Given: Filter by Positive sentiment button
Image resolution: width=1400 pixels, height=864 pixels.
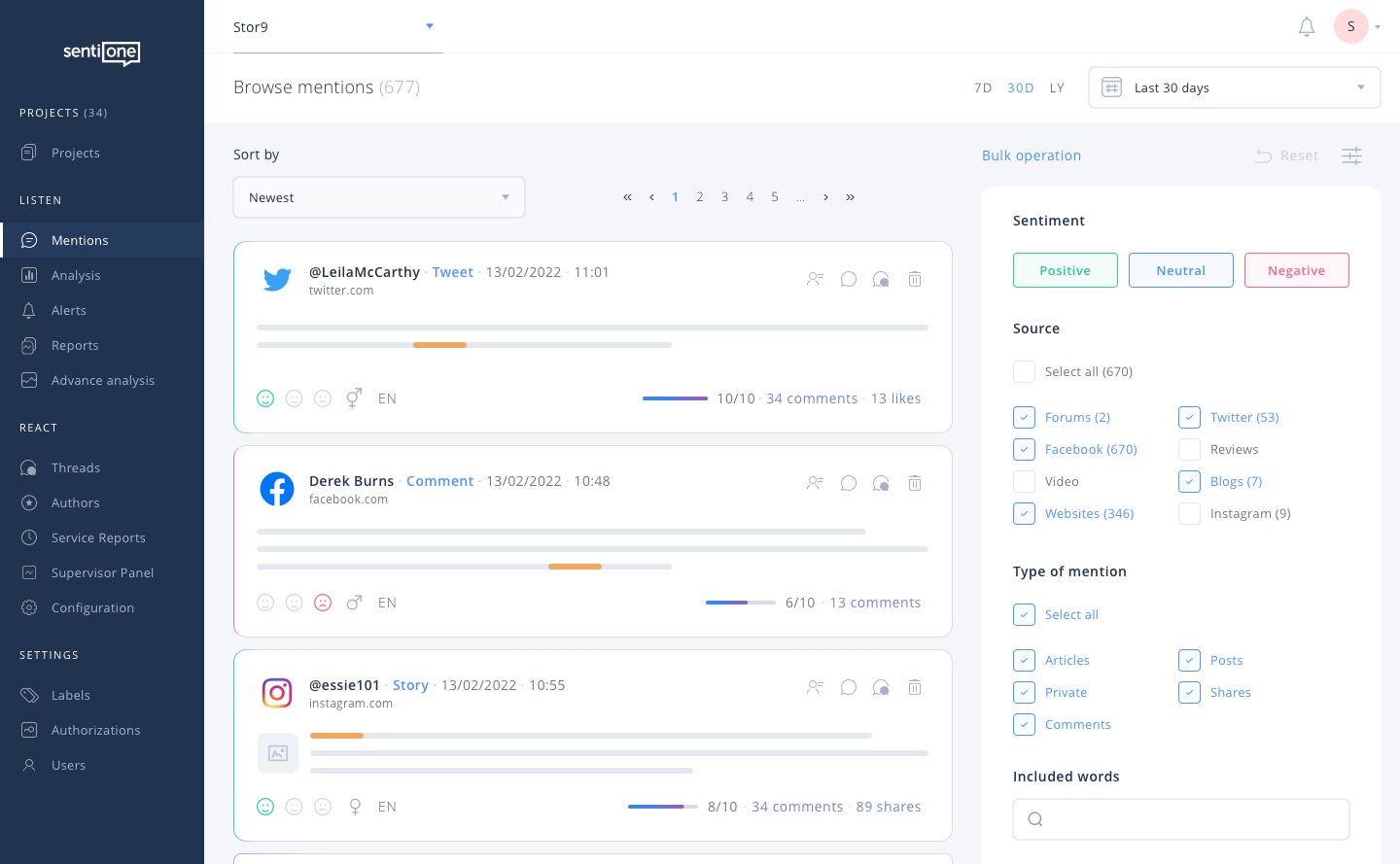Looking at the screenshot, I should click(1065, 270).
